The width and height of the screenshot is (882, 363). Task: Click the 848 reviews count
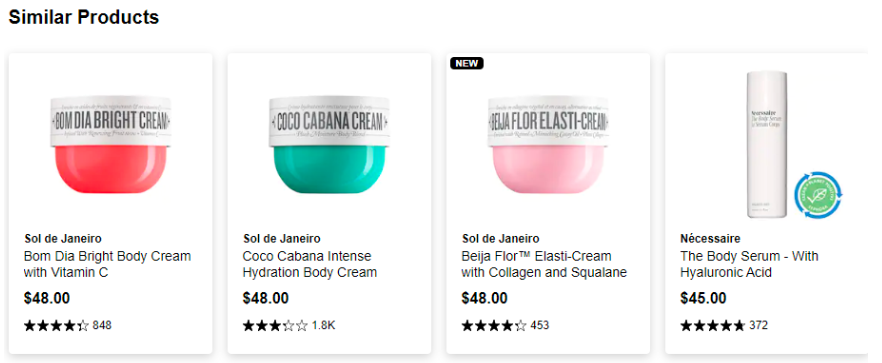[102, 325]
